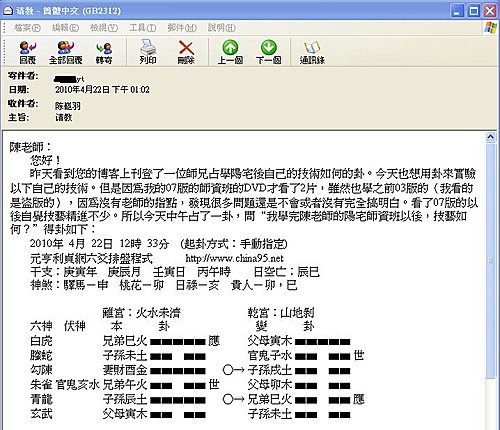This screenshot has height=430, width=500.
Task: Click the 朱雀 row label
Action: 41,385
